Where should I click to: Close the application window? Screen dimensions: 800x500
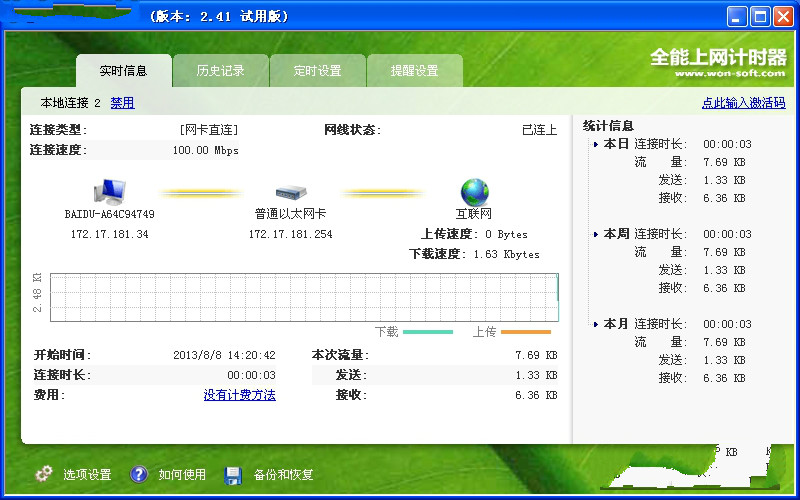click(x=783, y=17)
